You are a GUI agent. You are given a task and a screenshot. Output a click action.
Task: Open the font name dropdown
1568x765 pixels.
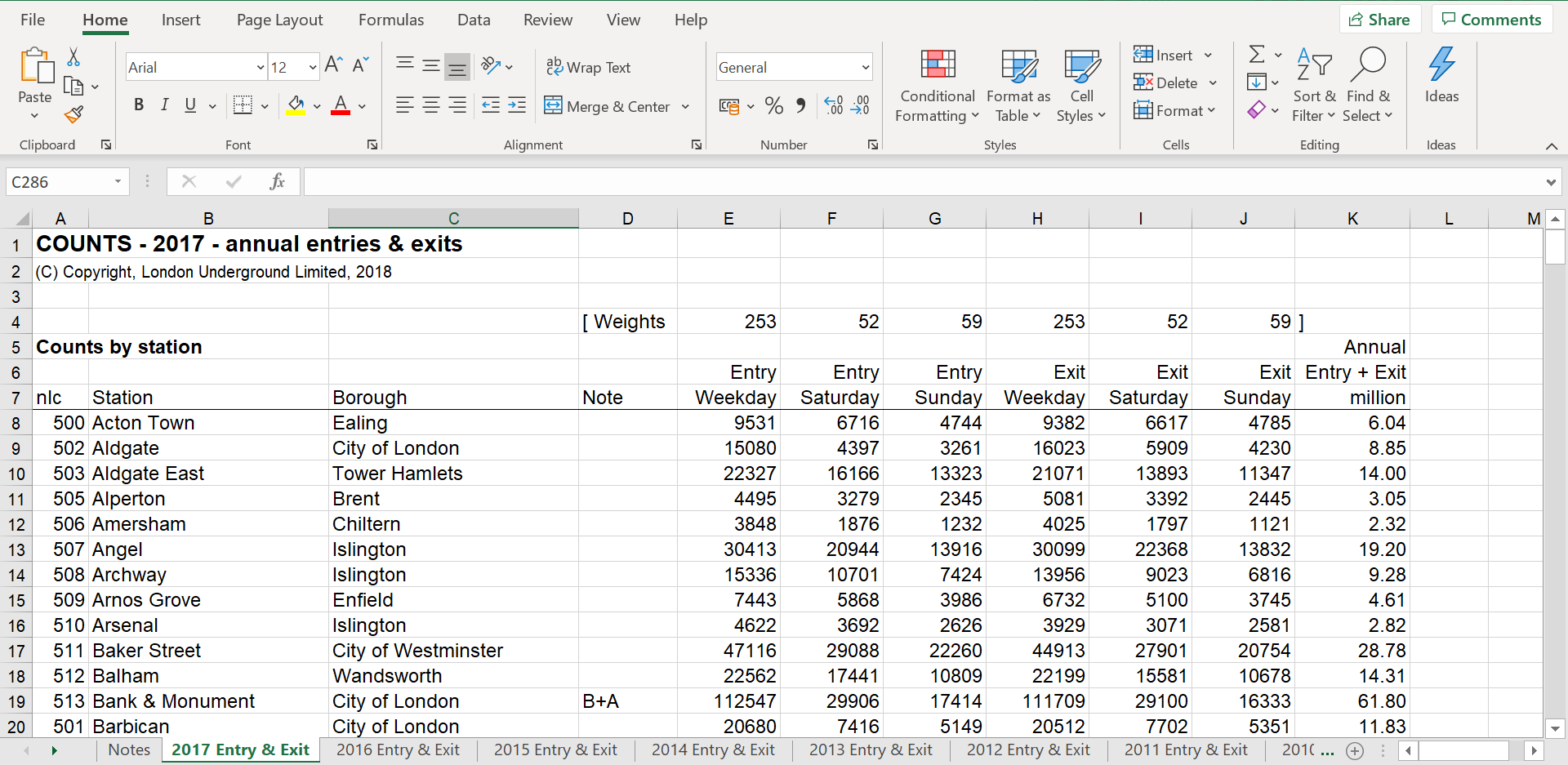click(x=261, y=68)
